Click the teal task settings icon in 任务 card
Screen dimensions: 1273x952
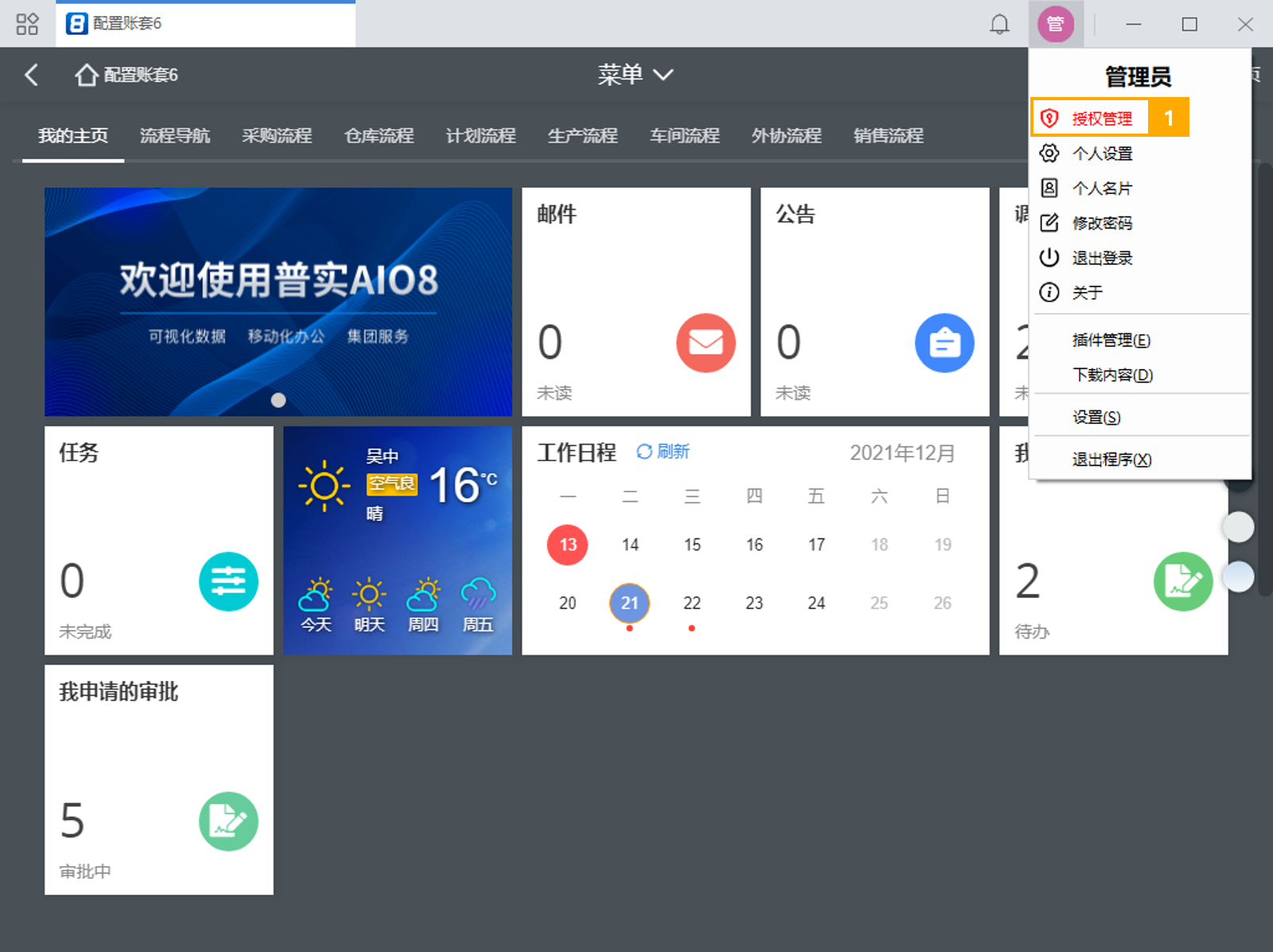pyautogui.click(x=228, y=581)
